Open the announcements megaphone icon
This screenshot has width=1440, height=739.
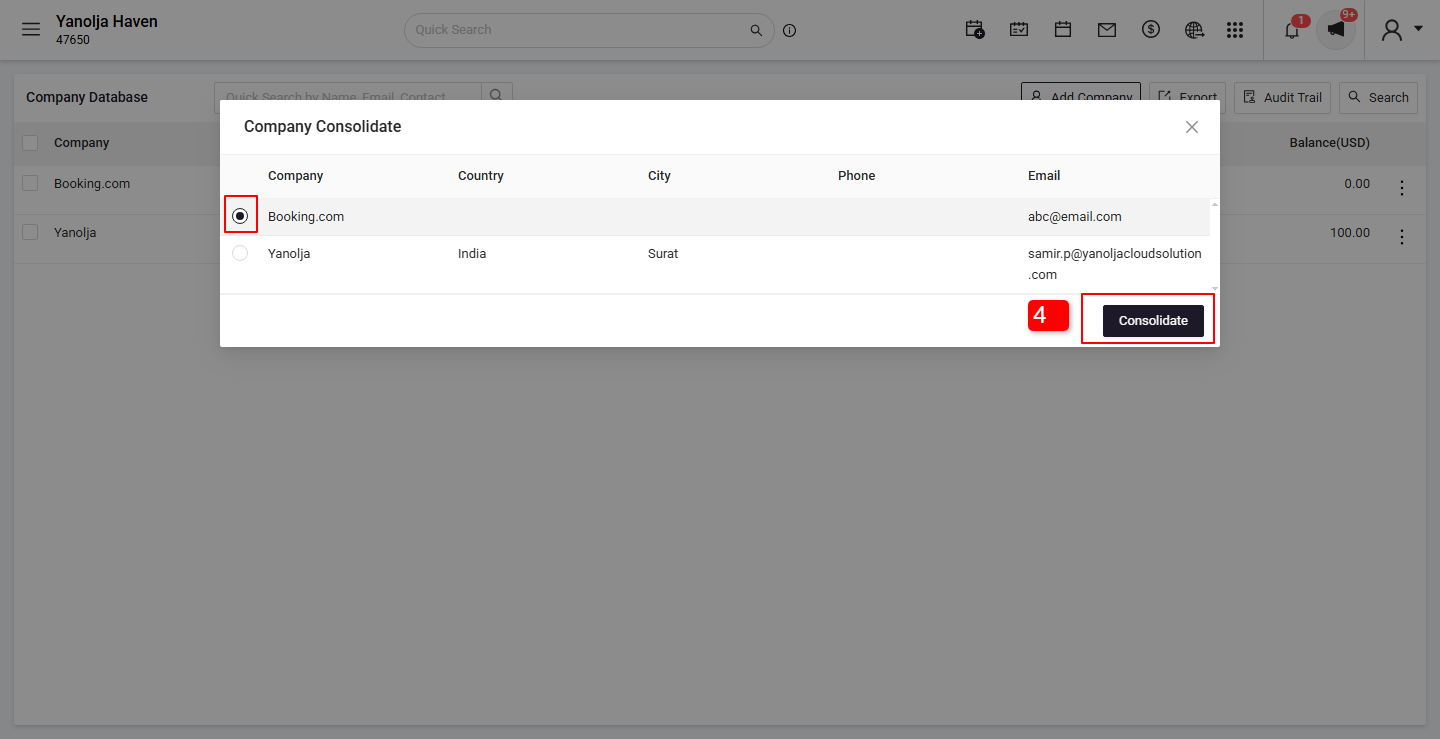click(x=1336, y=30)
